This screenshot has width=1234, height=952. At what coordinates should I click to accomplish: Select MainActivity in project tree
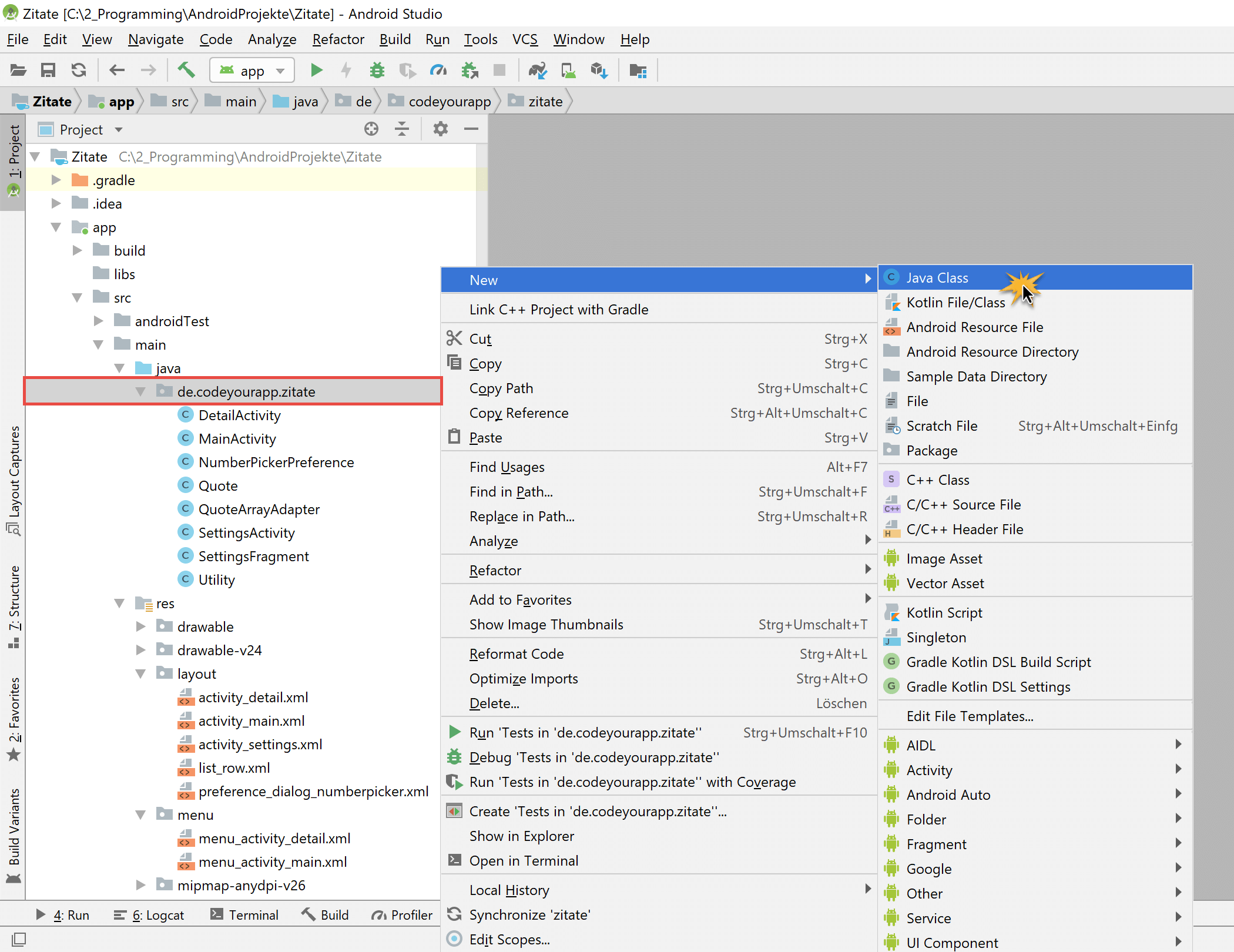237,438
